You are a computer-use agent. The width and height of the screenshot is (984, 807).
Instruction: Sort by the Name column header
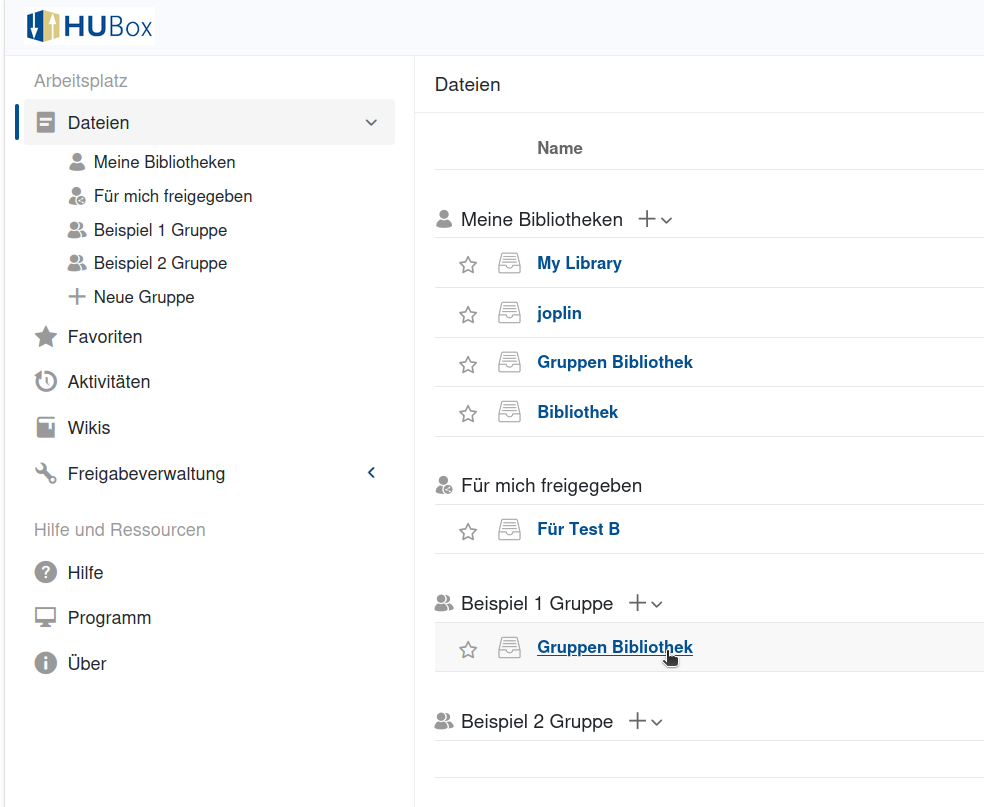pyautogui.click(x=559, y=148)
